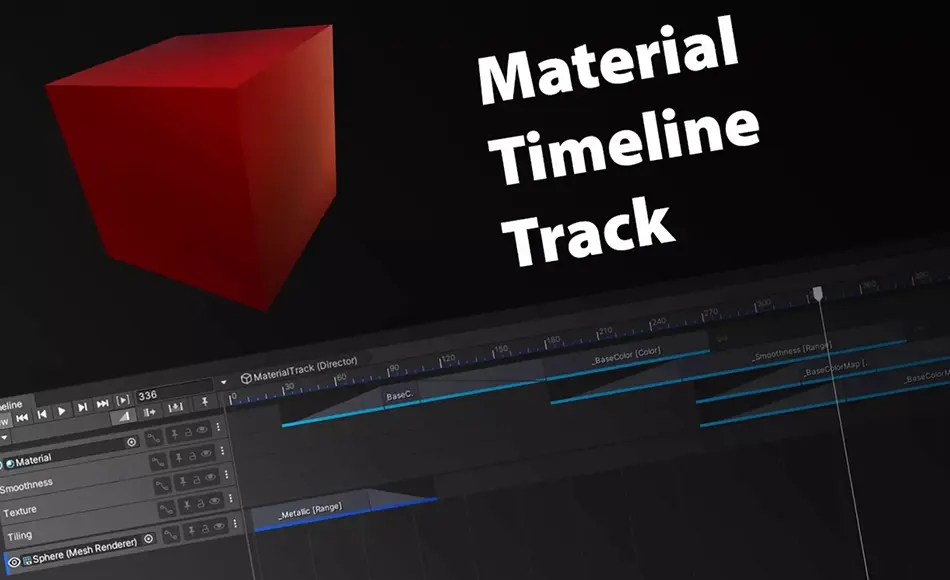The width and height of the screenshot is (950, 580).
Task: Select the _Smoothness (Range) clip
Action: (792, 352)
